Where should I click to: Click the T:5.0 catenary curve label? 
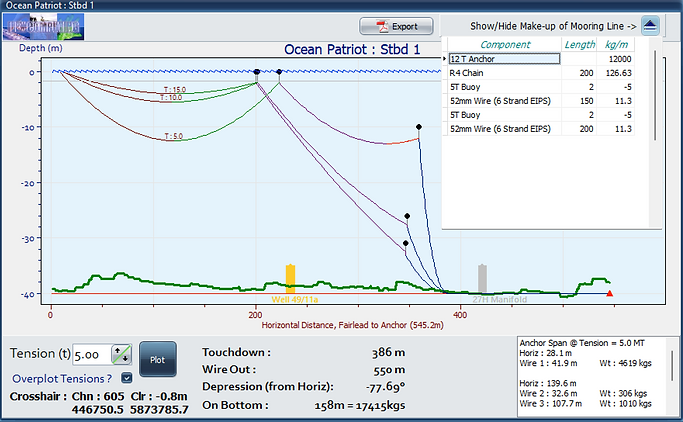click(173, 136)
